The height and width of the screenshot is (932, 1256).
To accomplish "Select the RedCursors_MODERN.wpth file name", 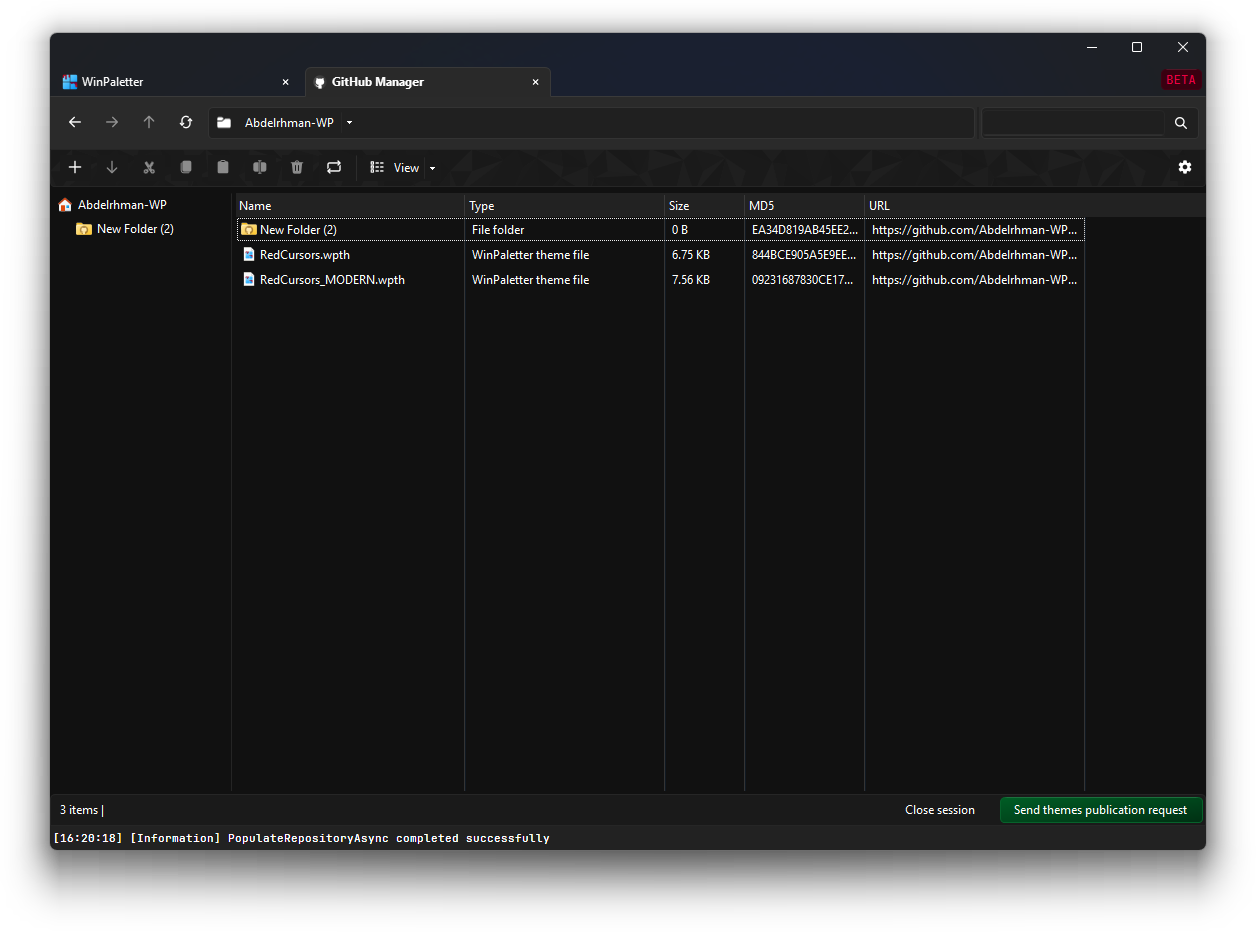I will (332, 280).
